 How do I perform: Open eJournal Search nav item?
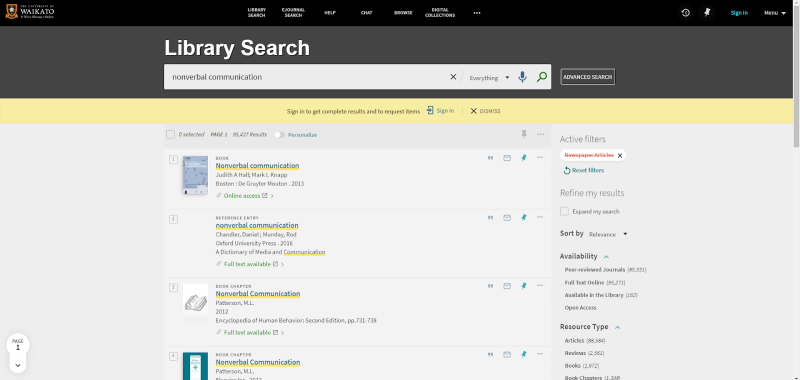tap(293, 13)
